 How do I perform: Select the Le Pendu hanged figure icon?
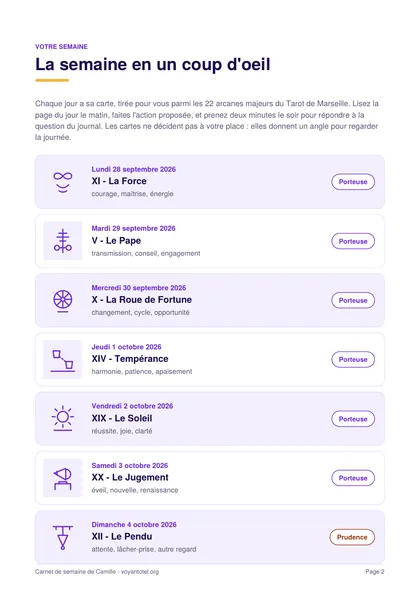pyautogui.click(x=62, y=537)
